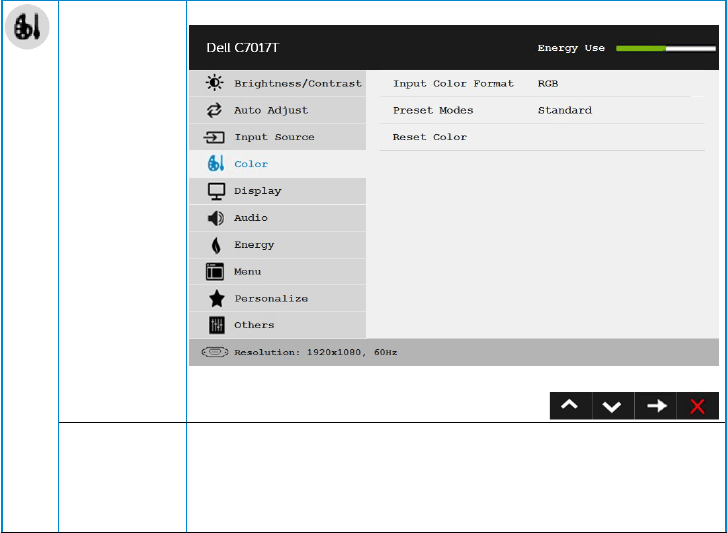Click the Display monitor icon
727x533 pixels.
[x=216, y=191]
